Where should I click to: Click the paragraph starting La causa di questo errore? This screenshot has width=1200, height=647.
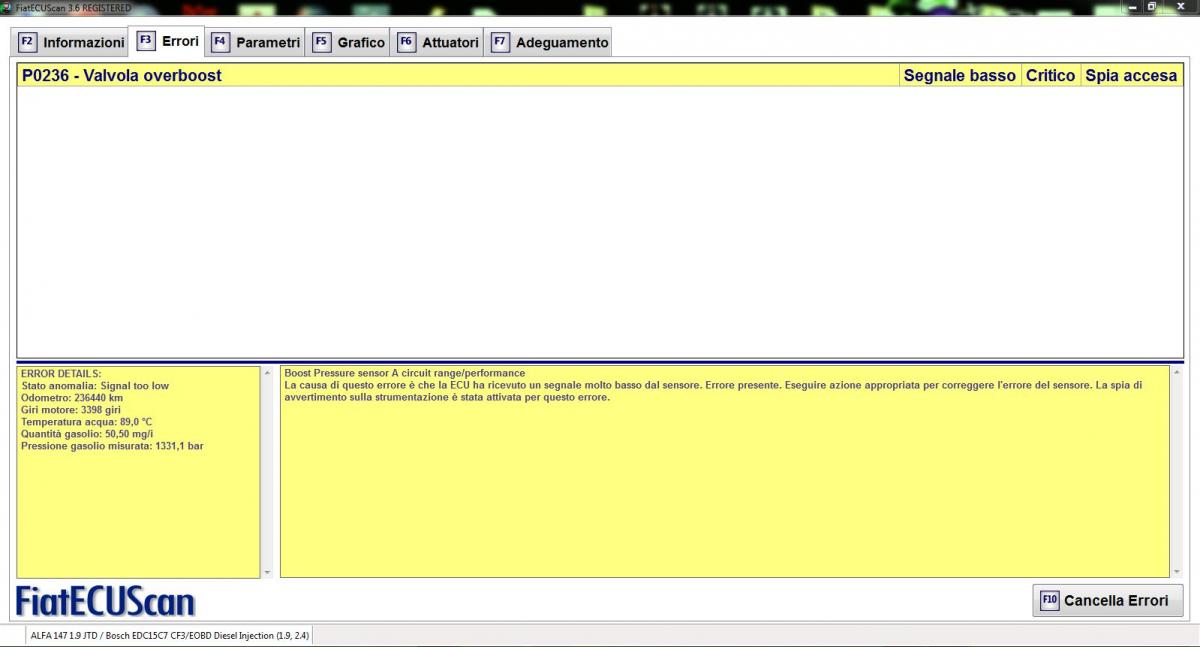[x=713, y=391]
